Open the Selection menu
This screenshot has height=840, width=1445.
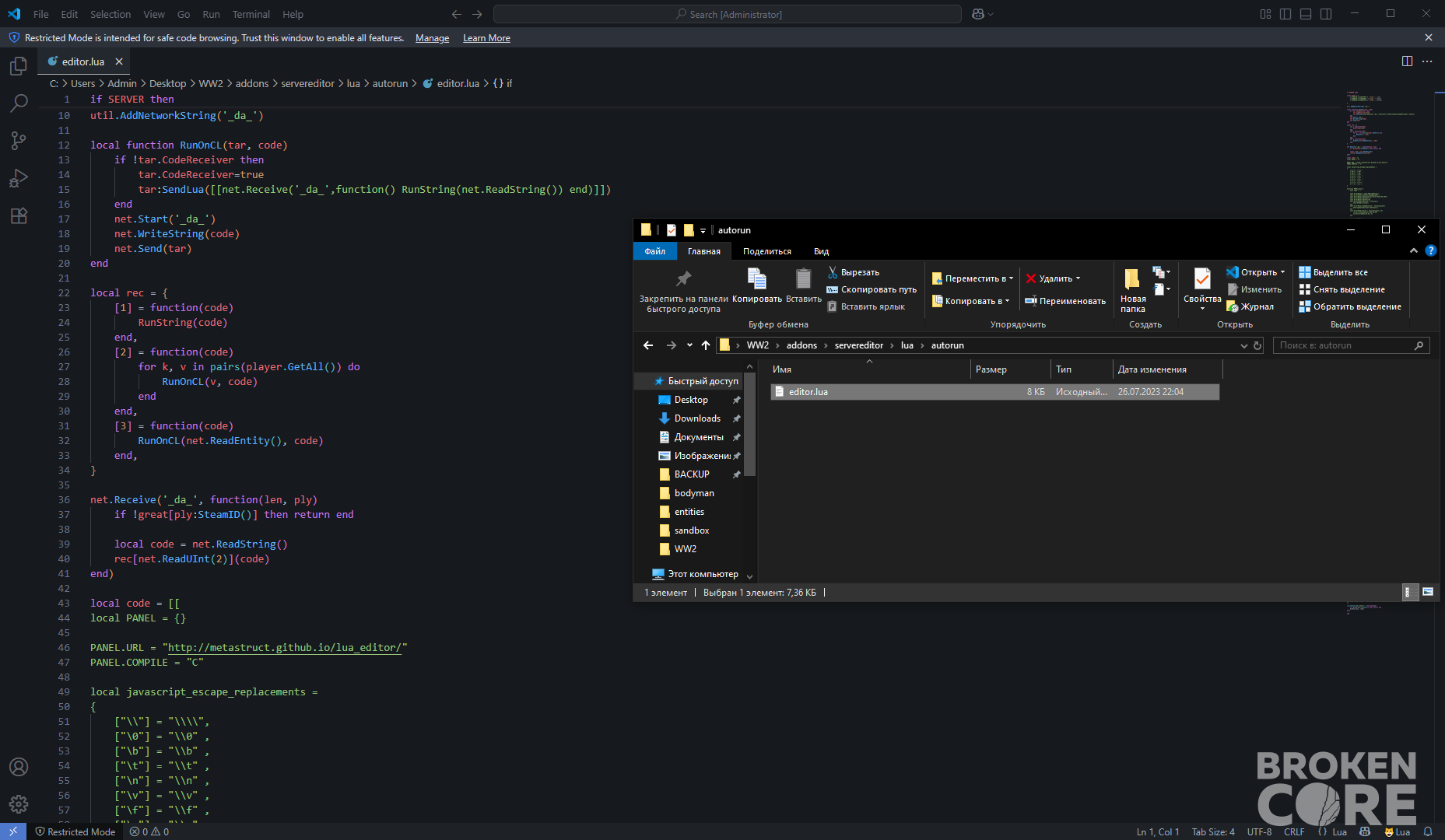point(110,14)
